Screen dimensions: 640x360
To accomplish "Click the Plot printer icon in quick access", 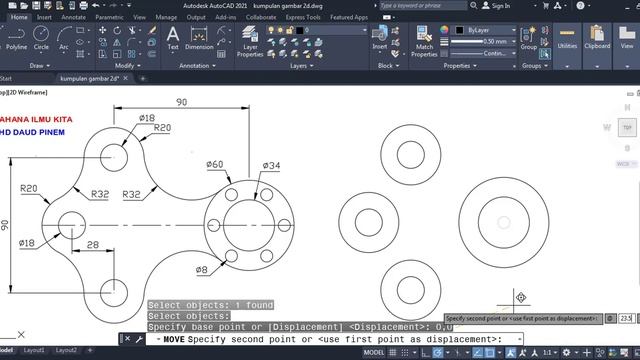I will [x=84, y=5].
